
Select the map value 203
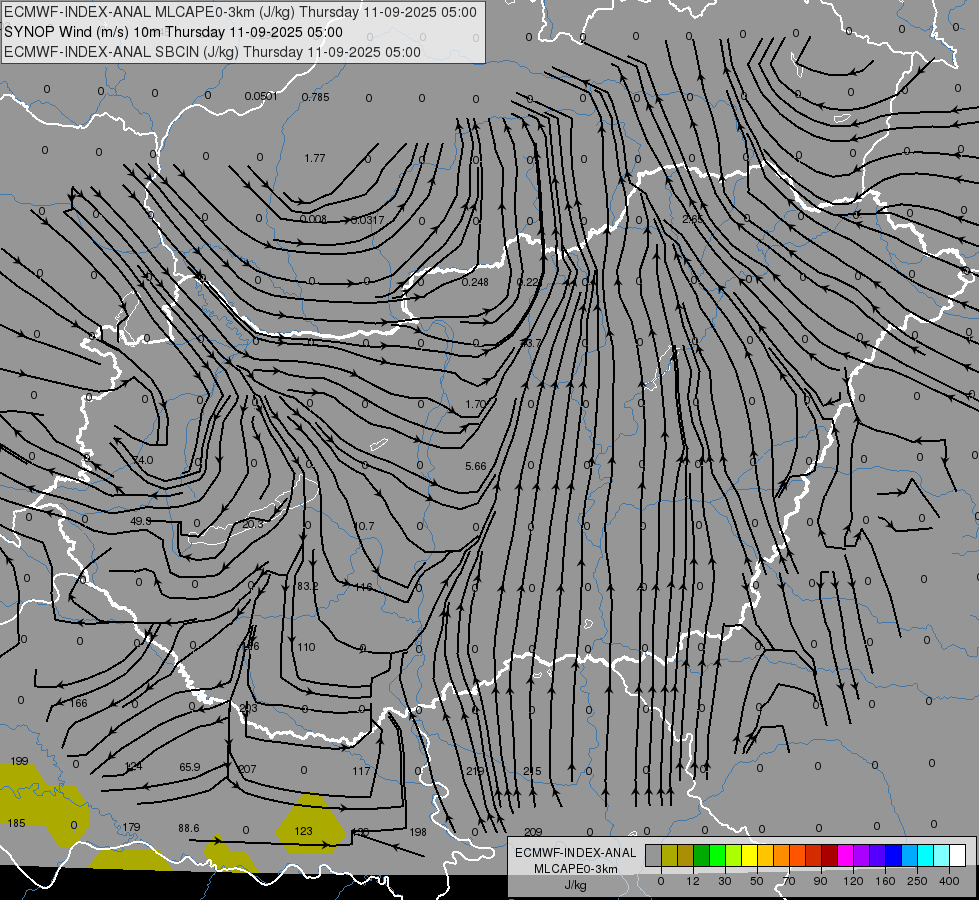[x=248, y=708]
